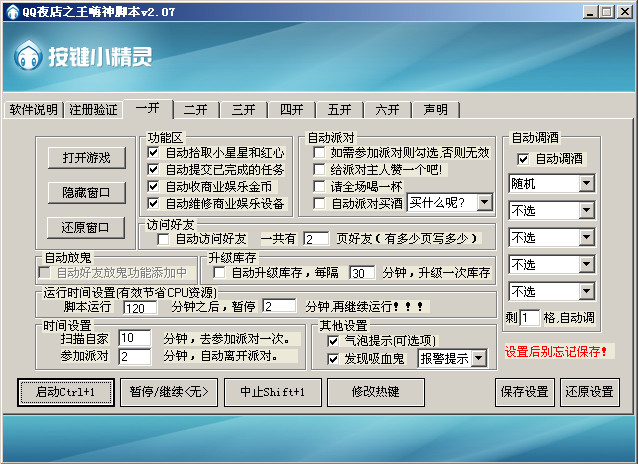Enable 如需参加派对则勾选 checkbox

(x=319, y=153)
